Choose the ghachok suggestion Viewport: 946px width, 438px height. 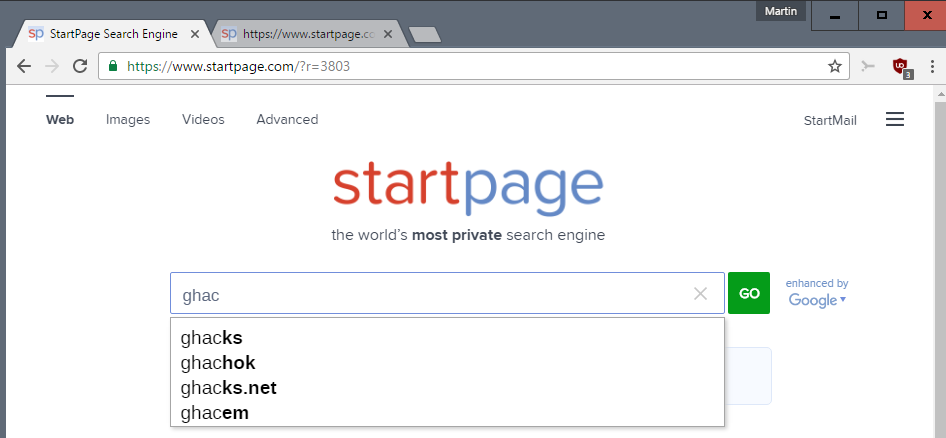tap(447, 363)
